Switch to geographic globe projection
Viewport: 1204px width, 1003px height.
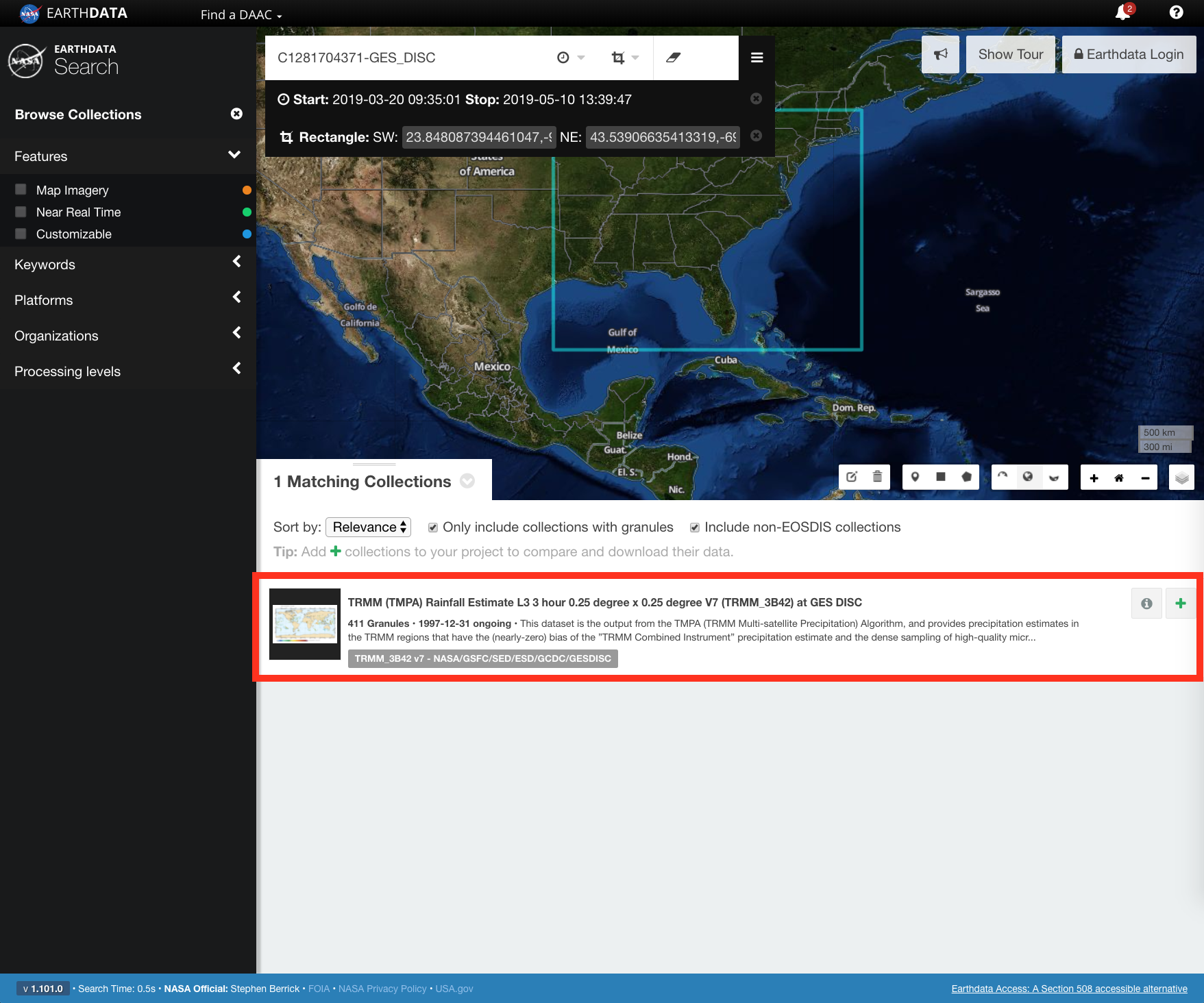1028,477
